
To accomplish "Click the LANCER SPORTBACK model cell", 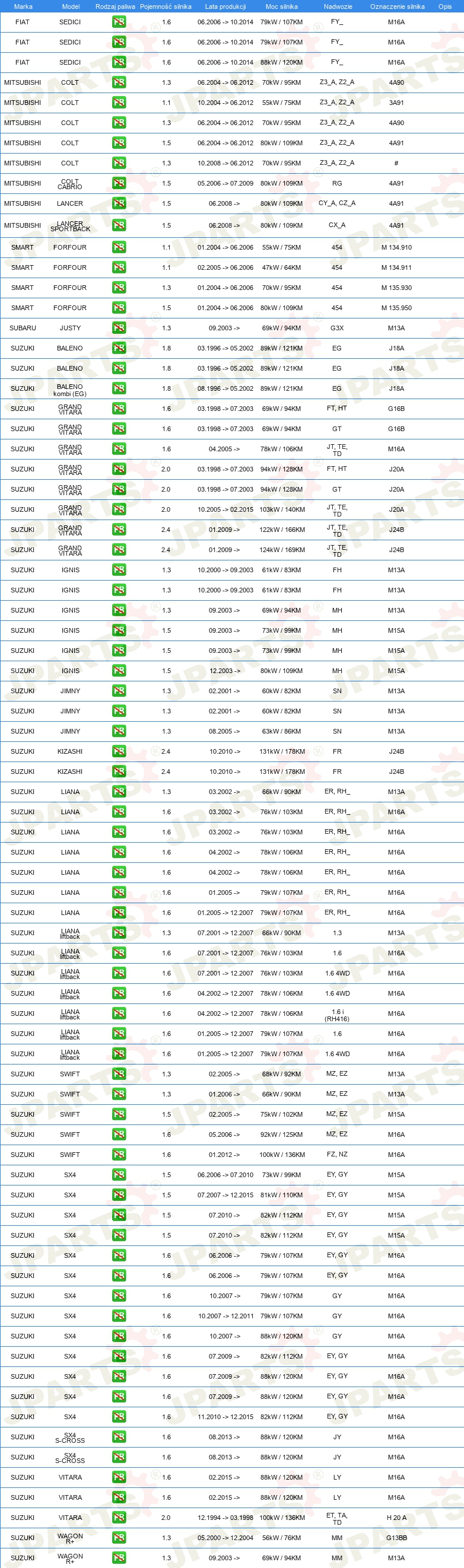I will point(70,226).
